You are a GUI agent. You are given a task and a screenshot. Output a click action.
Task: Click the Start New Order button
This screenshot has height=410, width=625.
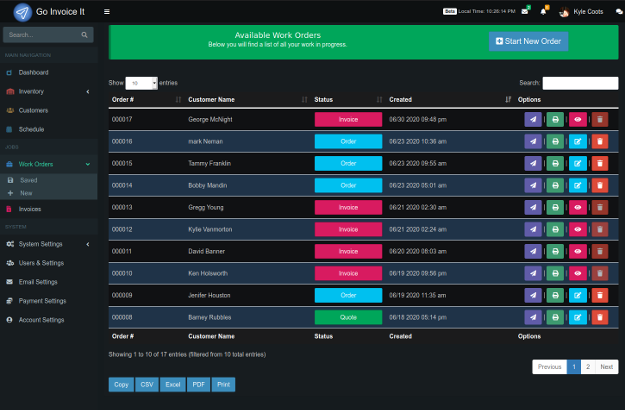click(x=528, y=41)
